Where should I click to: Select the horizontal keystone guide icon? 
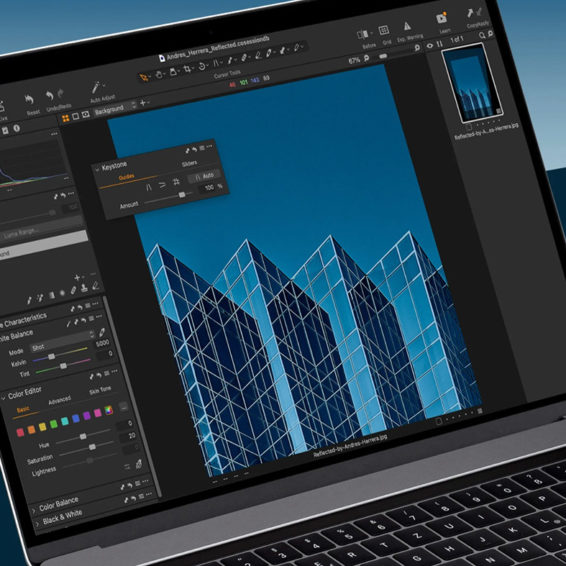[x=162, y=184]
